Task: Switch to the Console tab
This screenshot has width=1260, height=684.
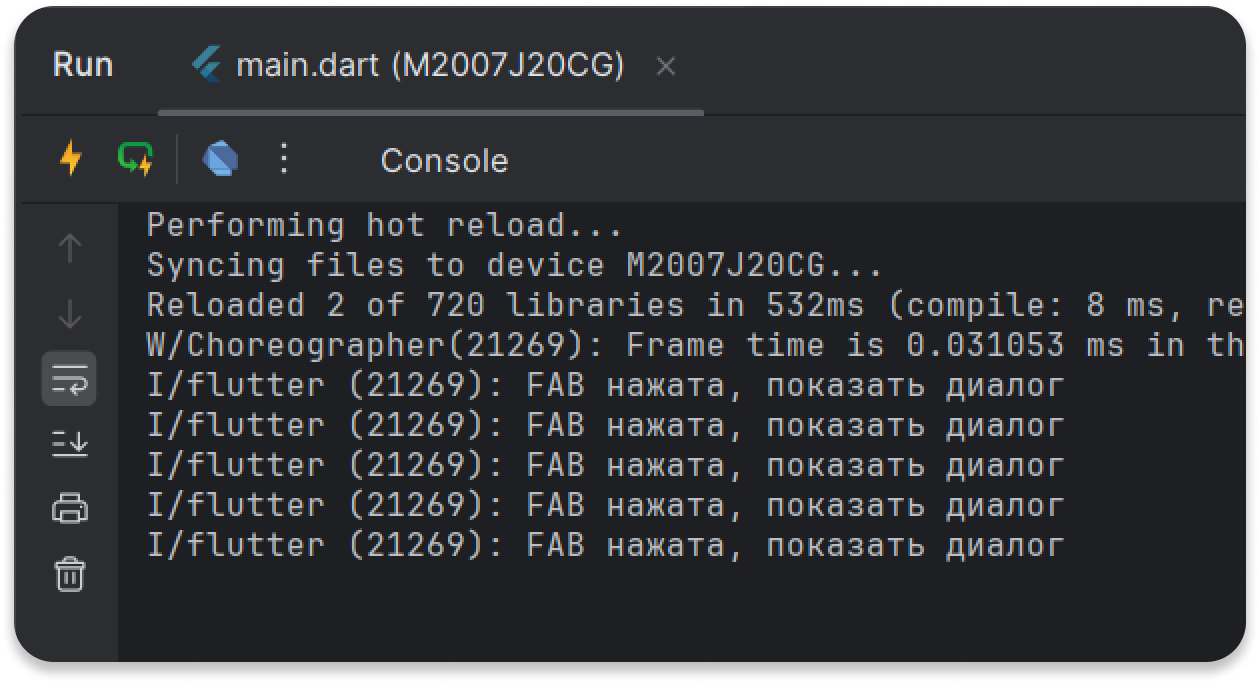Action: tap(444, 161)
